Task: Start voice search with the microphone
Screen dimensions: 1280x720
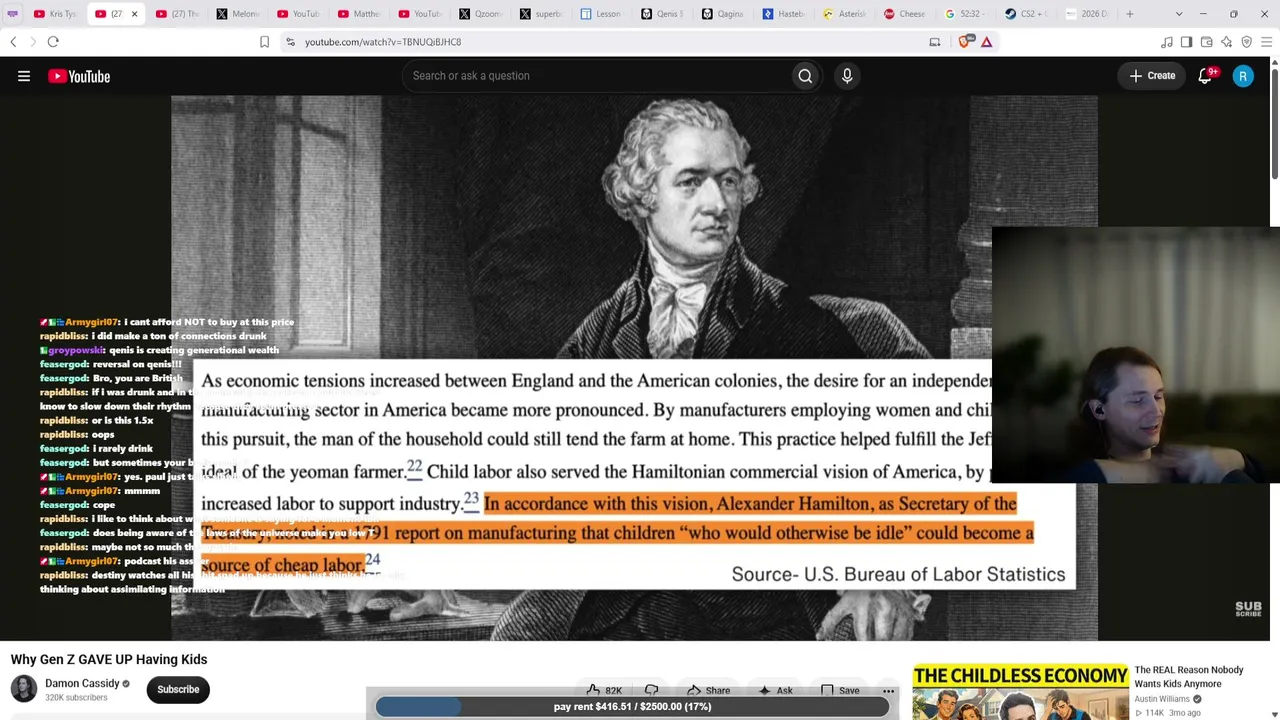Action: click(x=847, y=76)
